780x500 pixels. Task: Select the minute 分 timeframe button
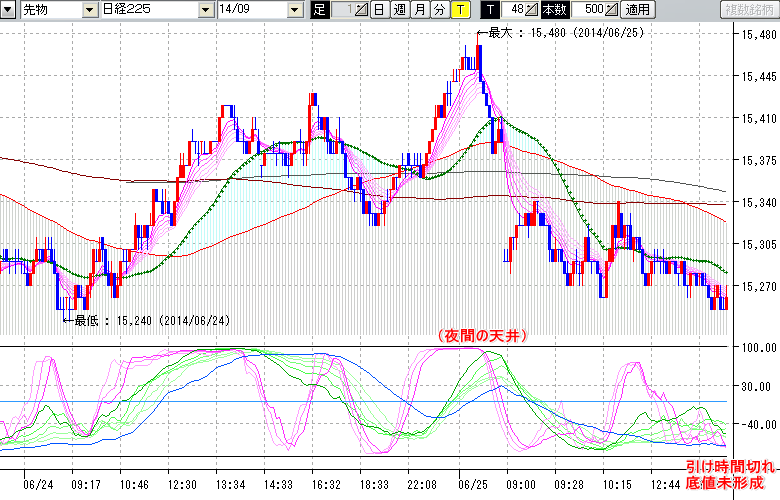pyautogui.click(x=439, y=10)
